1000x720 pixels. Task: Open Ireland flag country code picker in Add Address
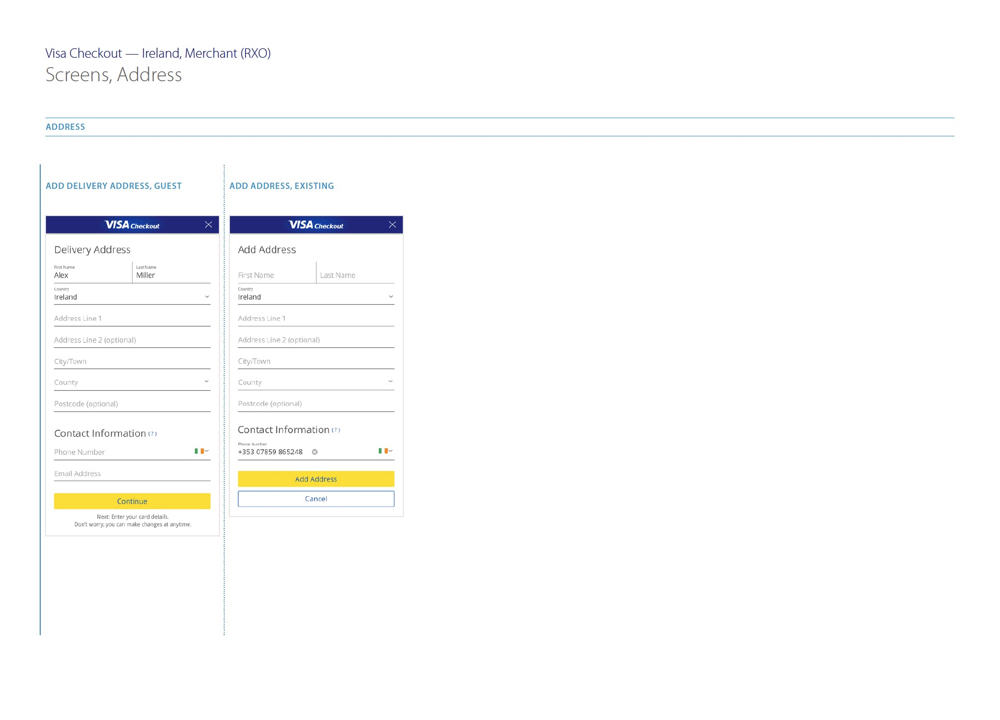[385, 451]
